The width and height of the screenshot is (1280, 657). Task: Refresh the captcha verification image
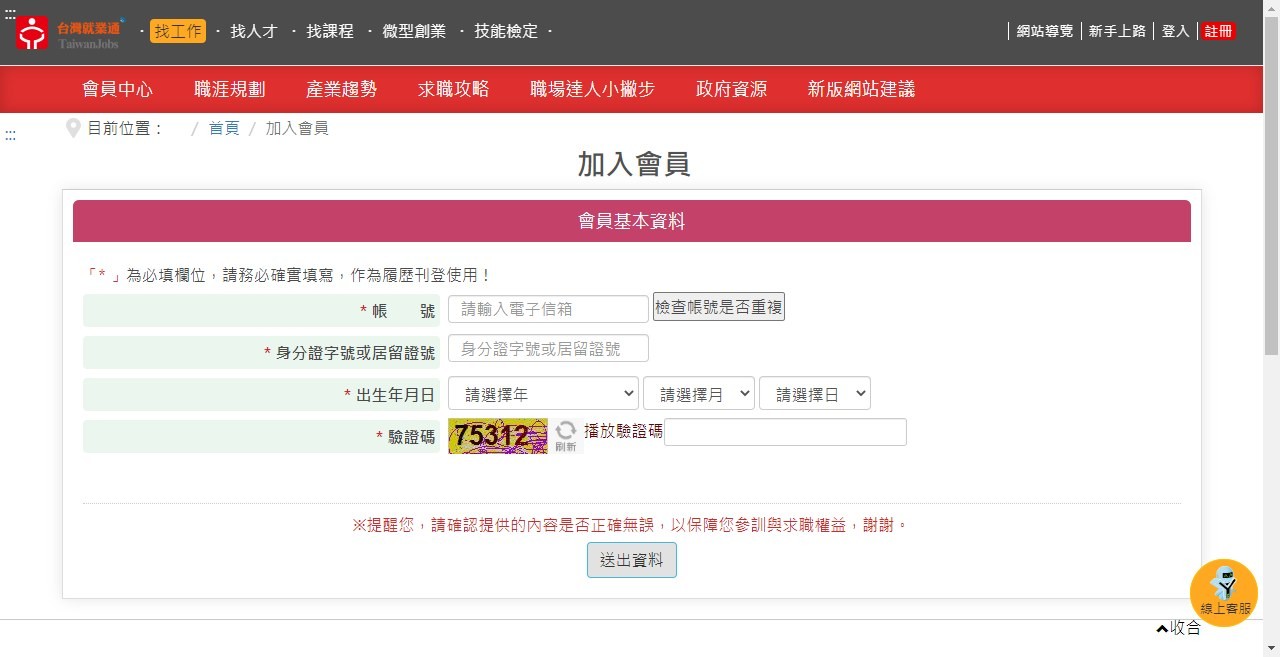[x=566, y=434]
